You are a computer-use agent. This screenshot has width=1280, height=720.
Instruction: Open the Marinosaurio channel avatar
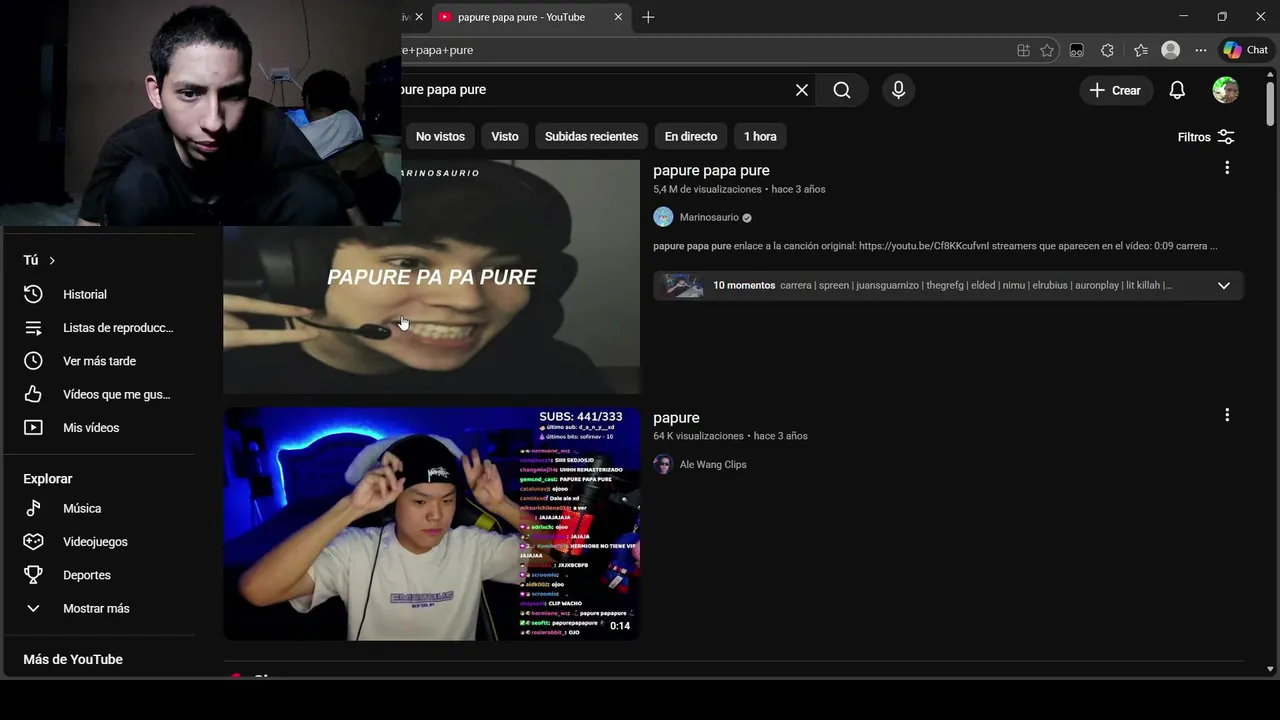pos(663,217)
